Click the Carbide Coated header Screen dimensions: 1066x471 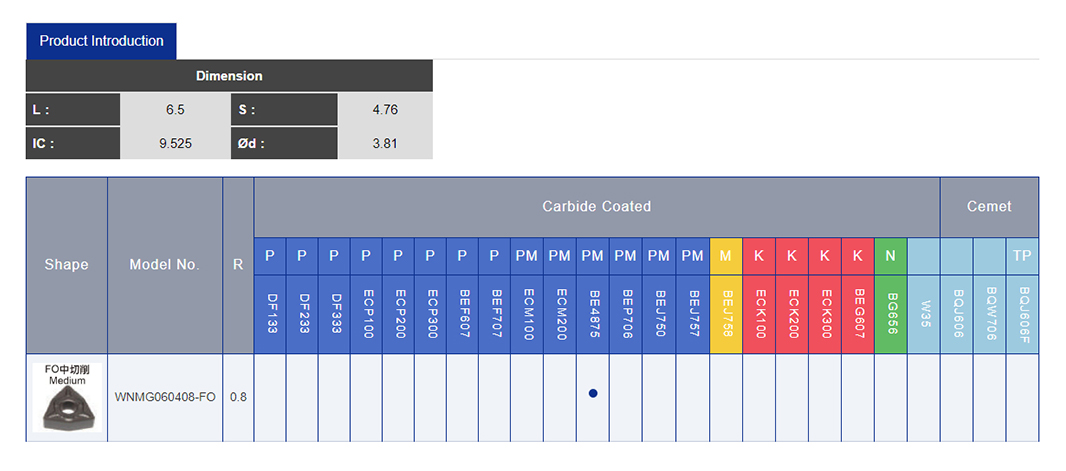596,207
